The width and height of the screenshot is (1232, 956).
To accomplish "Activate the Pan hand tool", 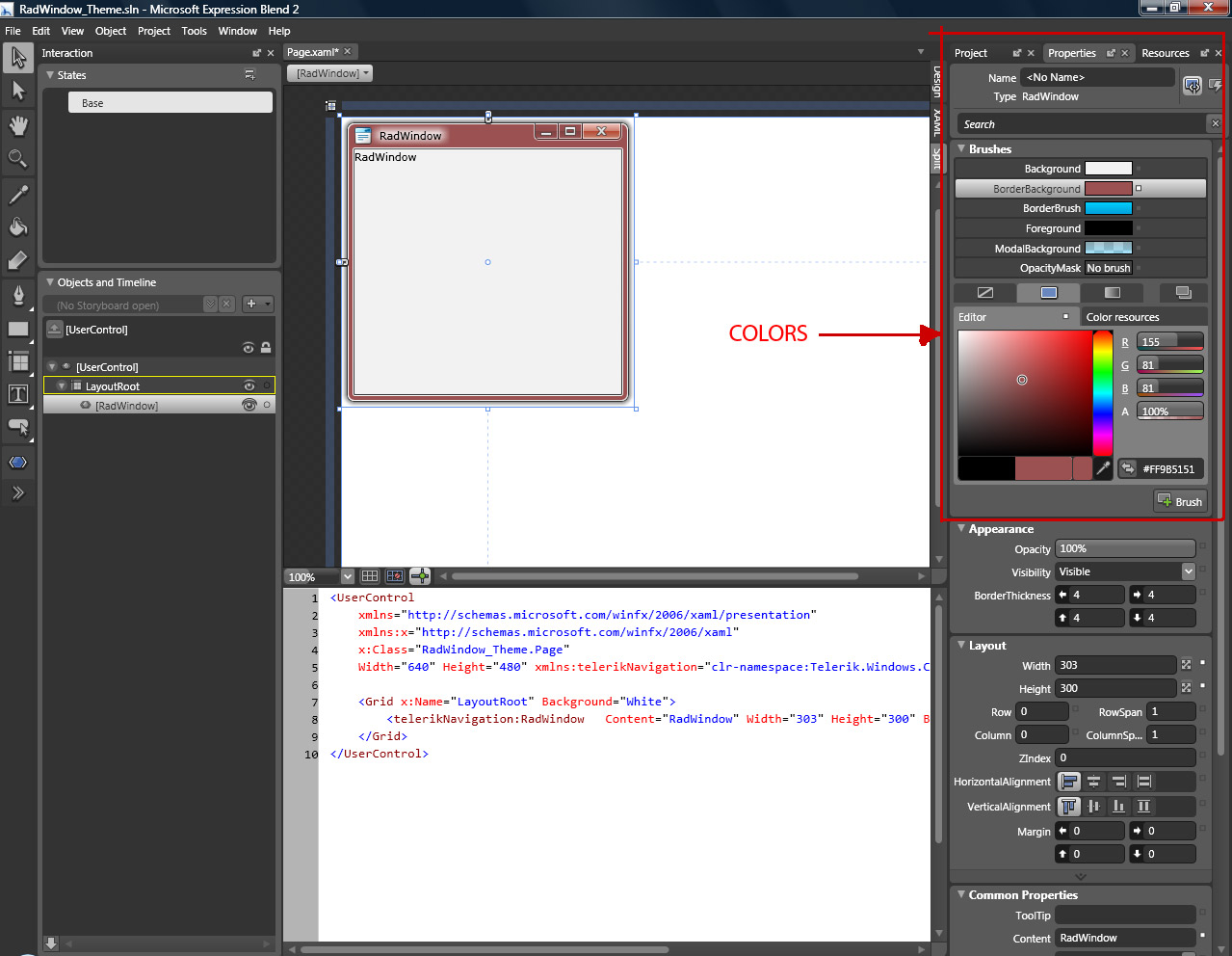I will click(x=17, y=125).
